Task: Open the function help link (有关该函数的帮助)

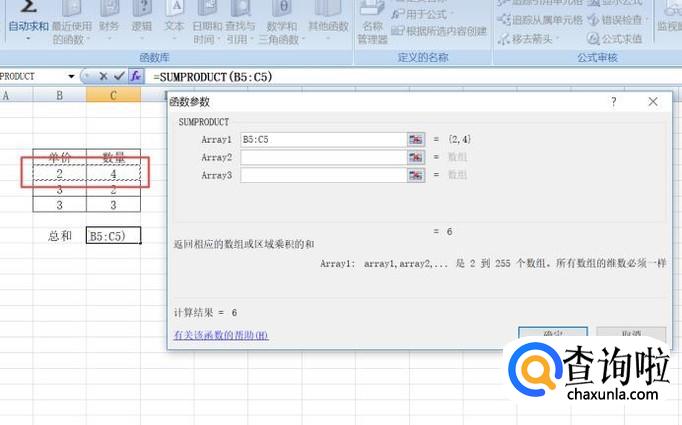Action: [221, 336]
